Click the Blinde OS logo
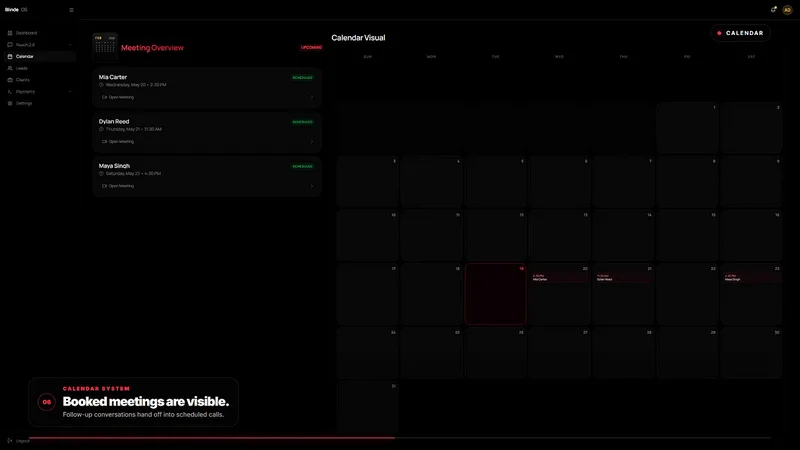Screen dimensions: 800x450 point(16,10)
